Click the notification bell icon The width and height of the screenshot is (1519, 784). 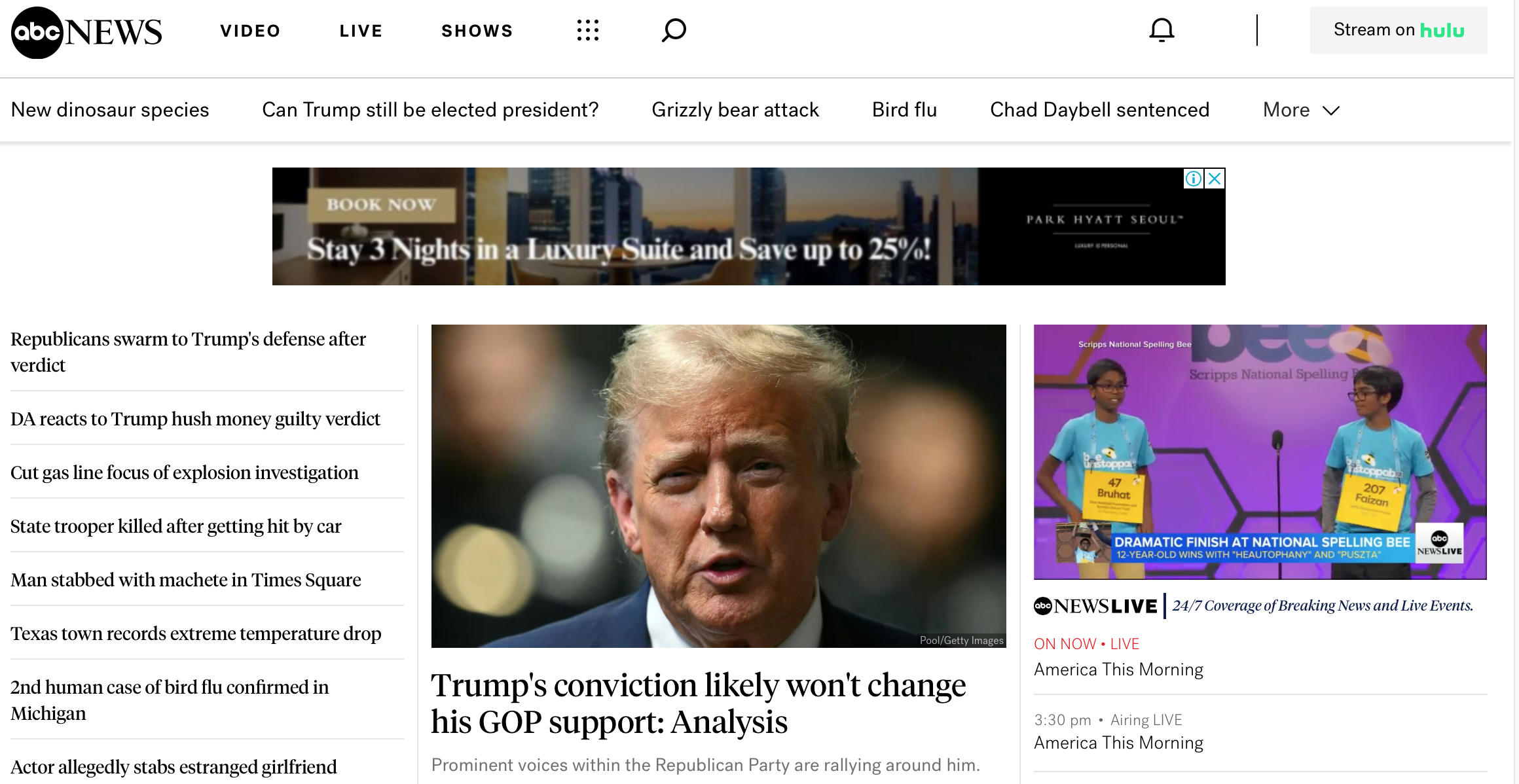1162,30
